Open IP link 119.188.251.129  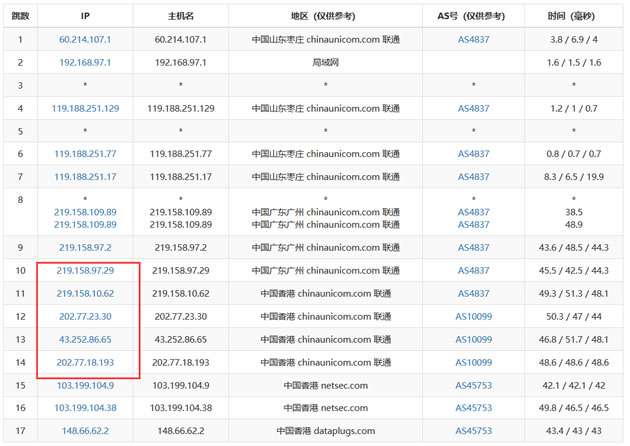point(85,108)
